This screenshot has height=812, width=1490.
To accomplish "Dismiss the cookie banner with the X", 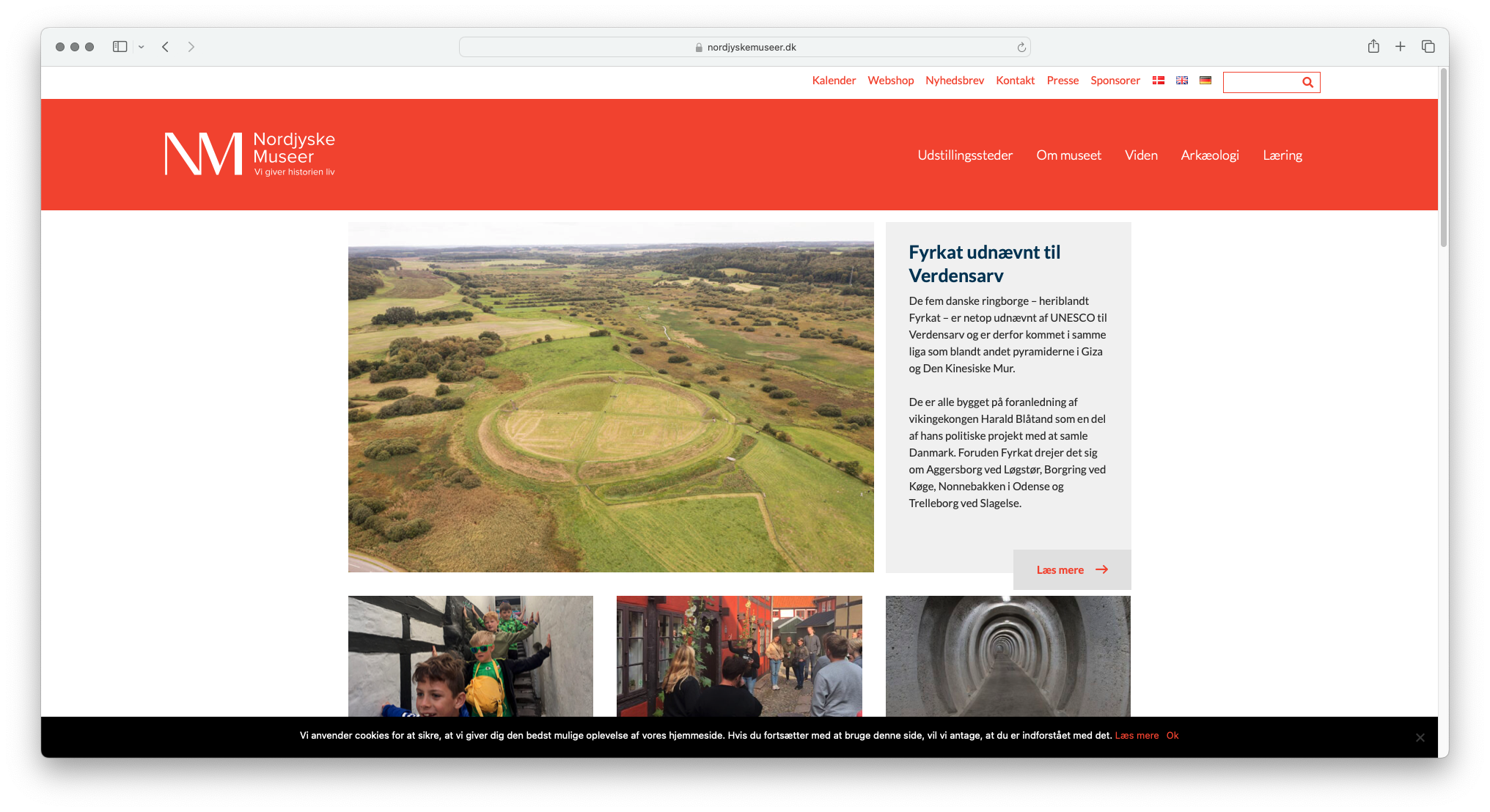I will [1420, 737].
